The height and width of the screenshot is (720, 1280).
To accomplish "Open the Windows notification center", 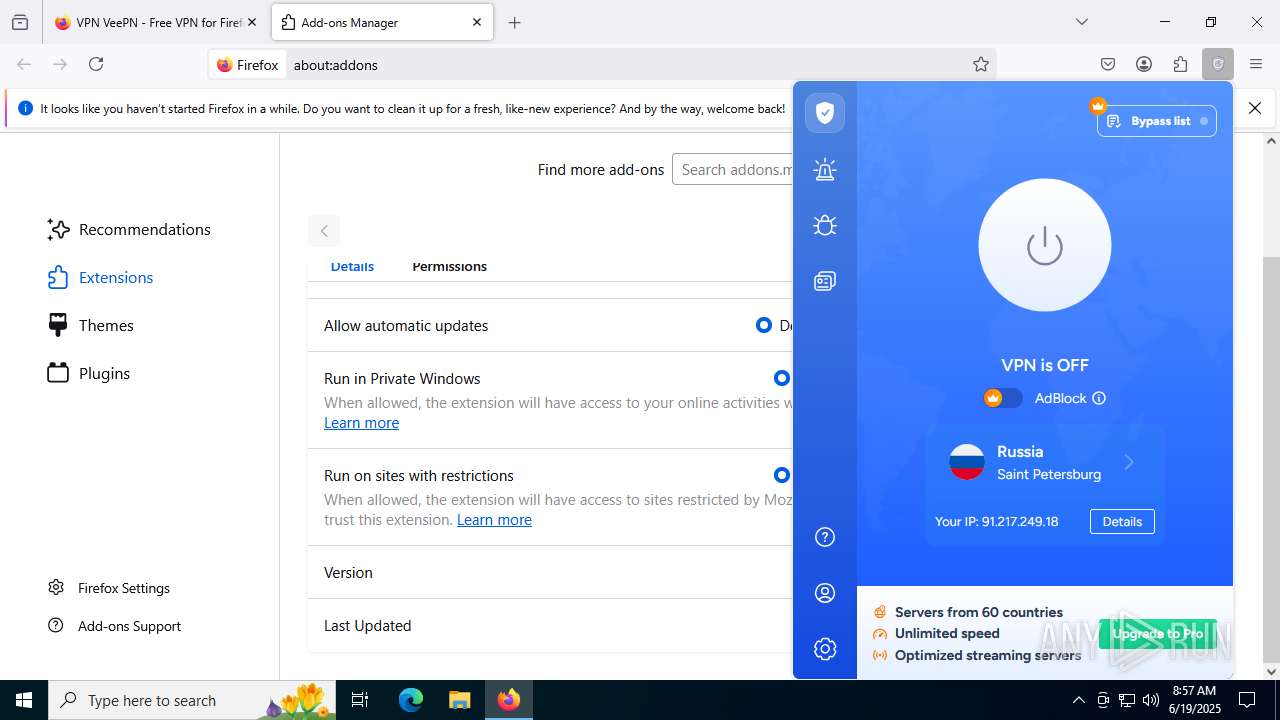I will pyautogui.click(x=1247, y=700).
